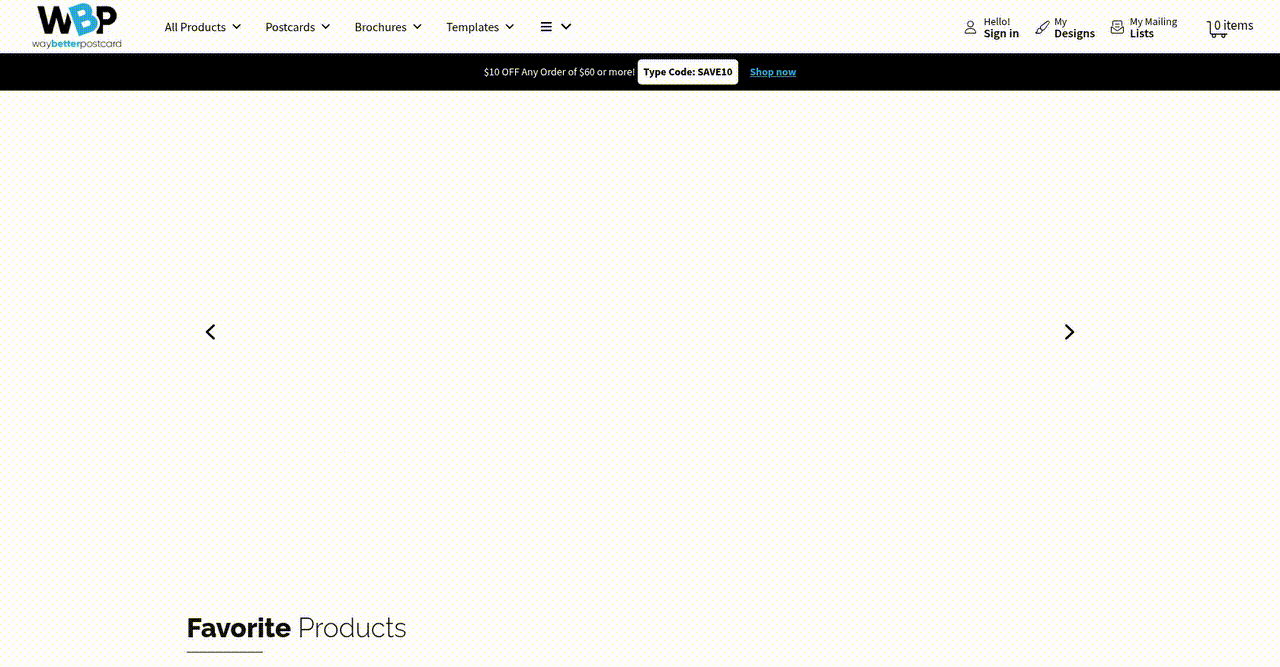This screenshot has height=667, width=1280.
Task: Click the user profile icon
Action: coord(970,28)
